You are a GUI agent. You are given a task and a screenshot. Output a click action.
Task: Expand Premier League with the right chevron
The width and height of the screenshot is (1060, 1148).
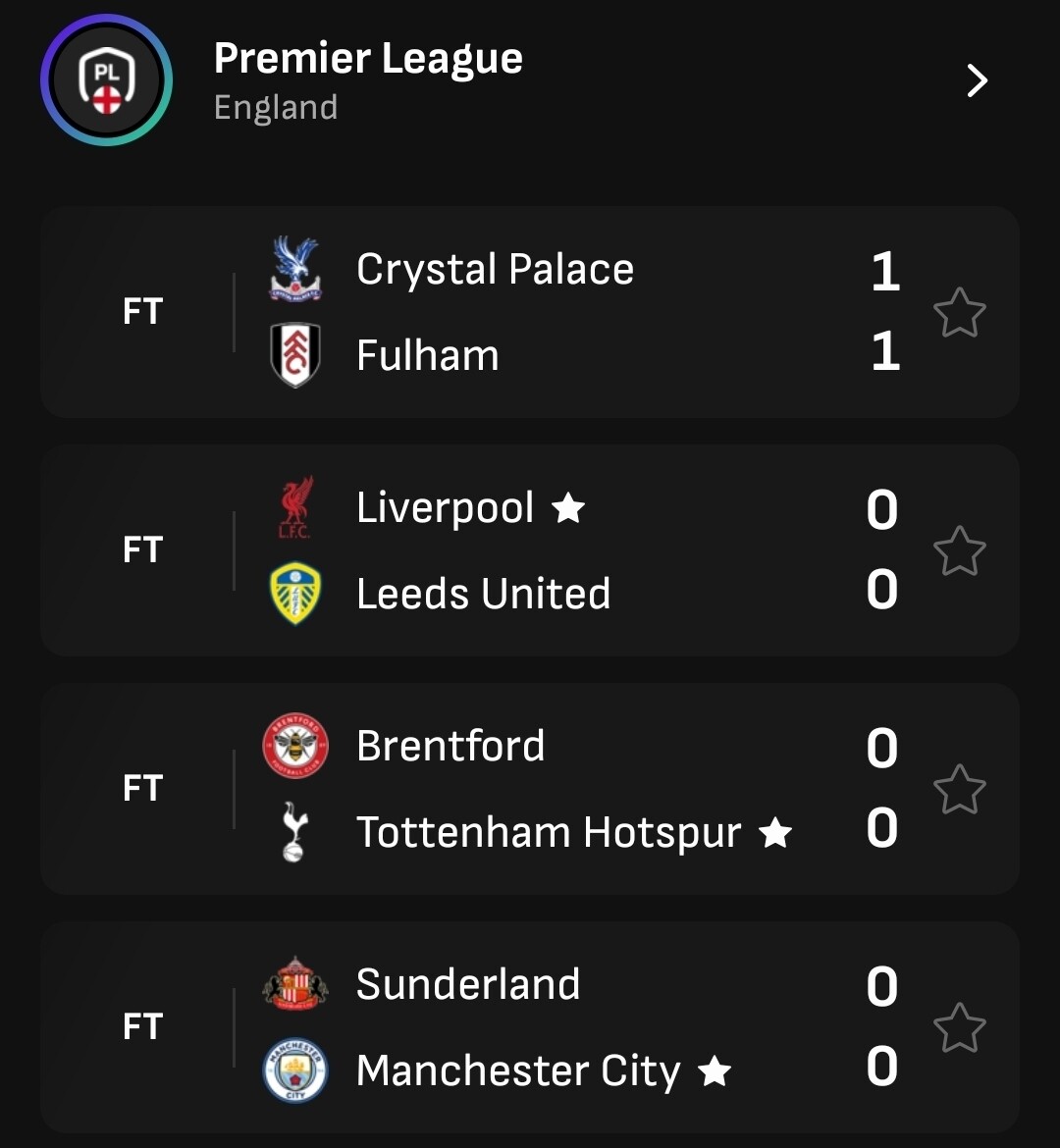pos(977,80)
